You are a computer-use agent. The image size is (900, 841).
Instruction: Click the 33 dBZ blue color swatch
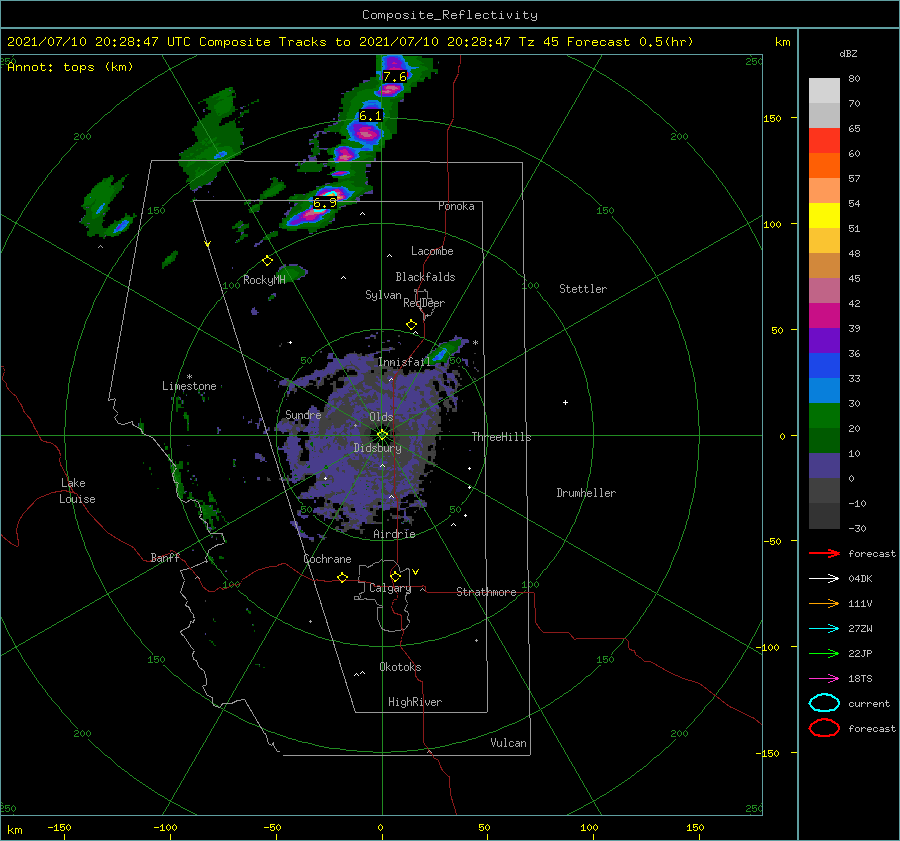(x=824, y=390)
